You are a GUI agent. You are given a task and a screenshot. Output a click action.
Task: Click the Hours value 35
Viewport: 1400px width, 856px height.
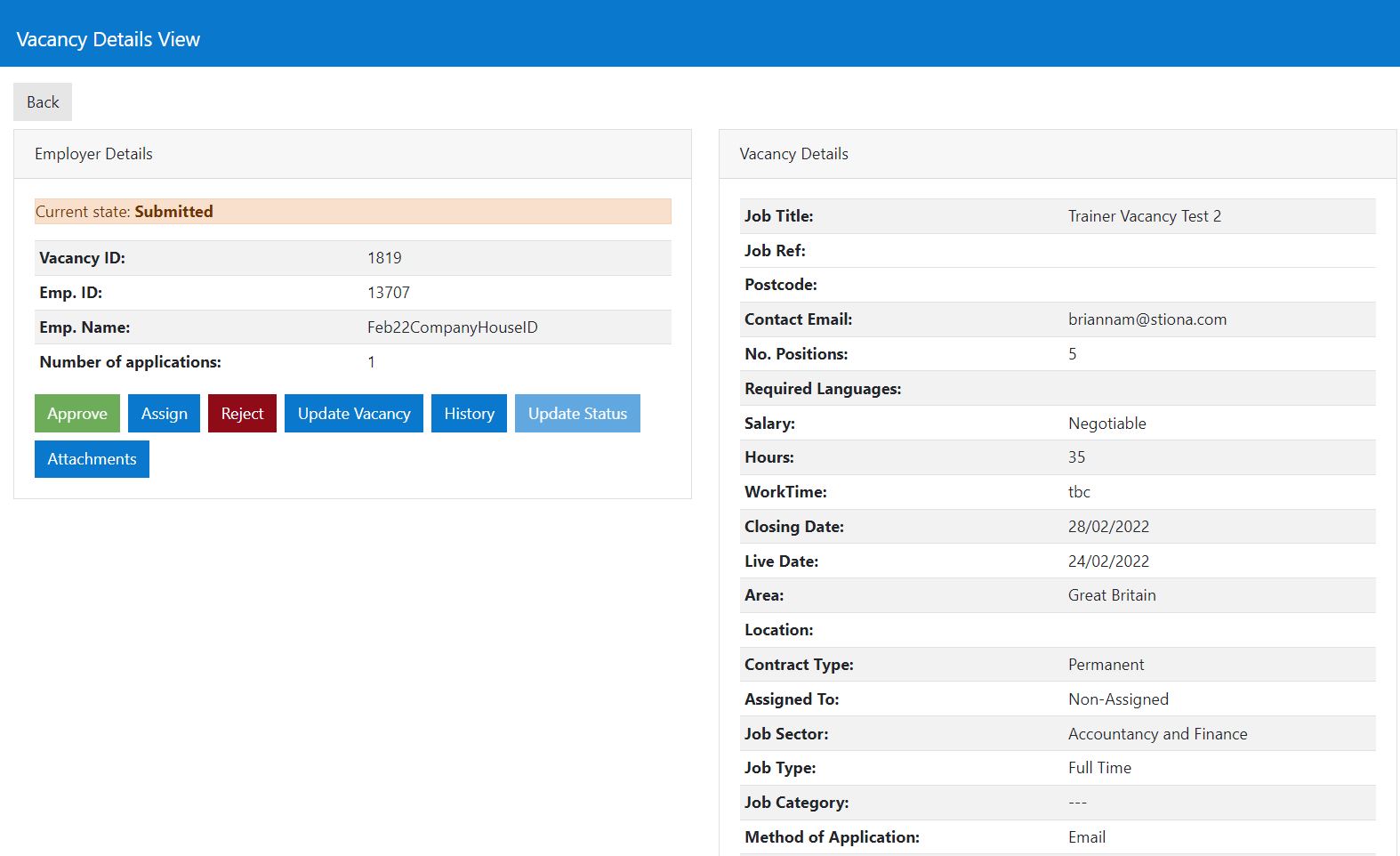pos(1077,457)
